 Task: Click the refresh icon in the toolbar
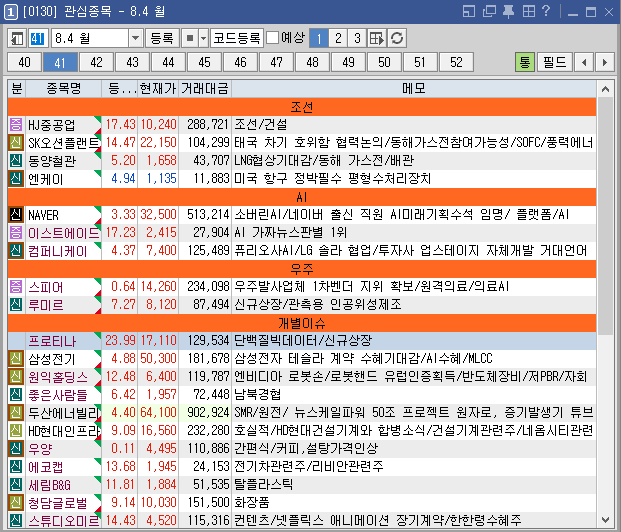tap(397, 38)
